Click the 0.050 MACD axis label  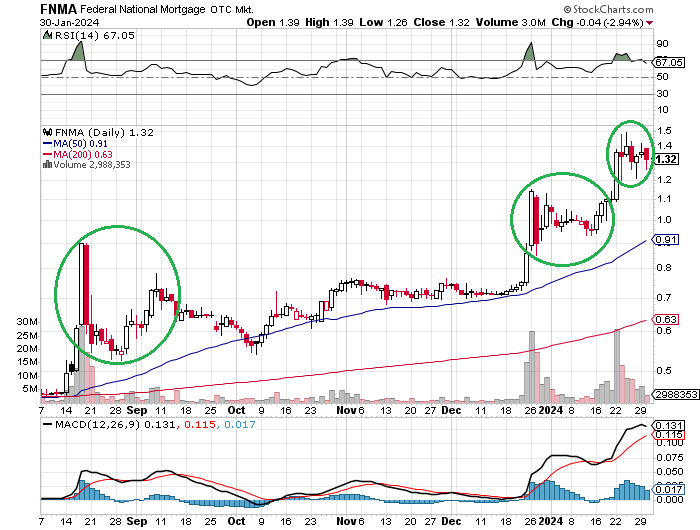[x=671, y=472]
